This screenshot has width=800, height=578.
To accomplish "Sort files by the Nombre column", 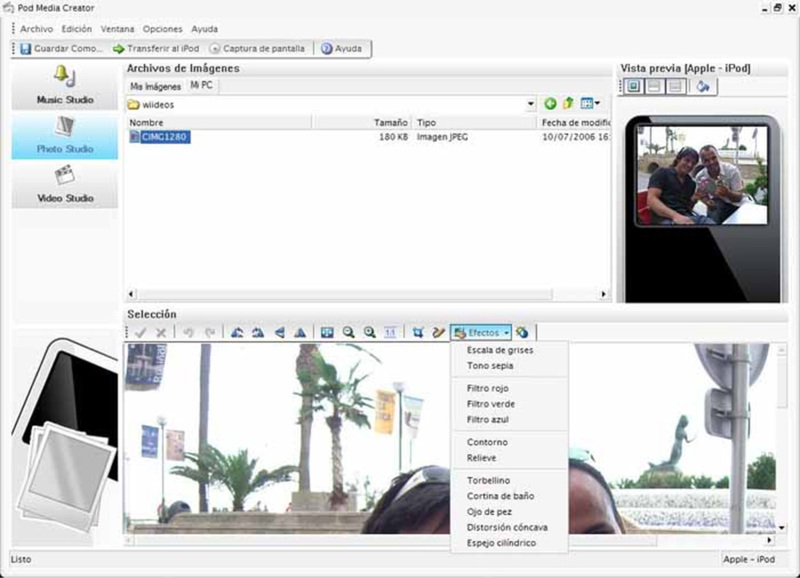I will (x=219, y=122).
